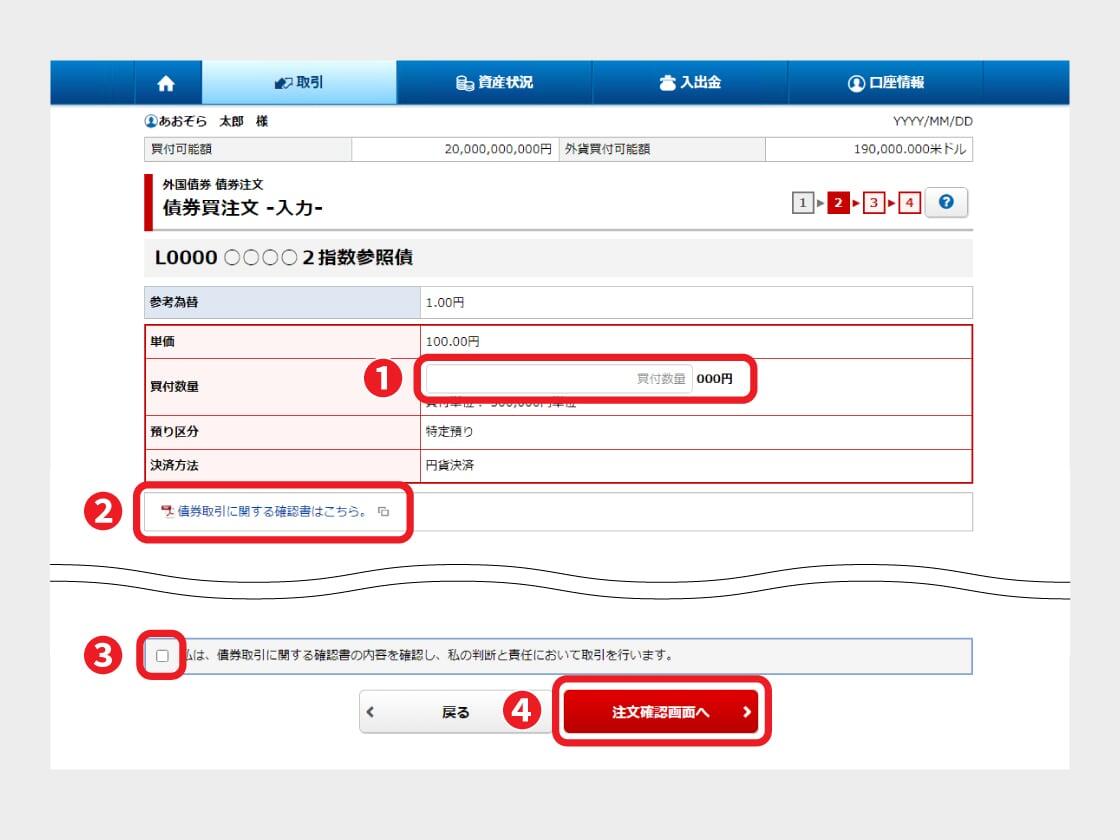Screen dimensions: 1120x840
Task: Select the step 4 indicator box
Action: 909,203
